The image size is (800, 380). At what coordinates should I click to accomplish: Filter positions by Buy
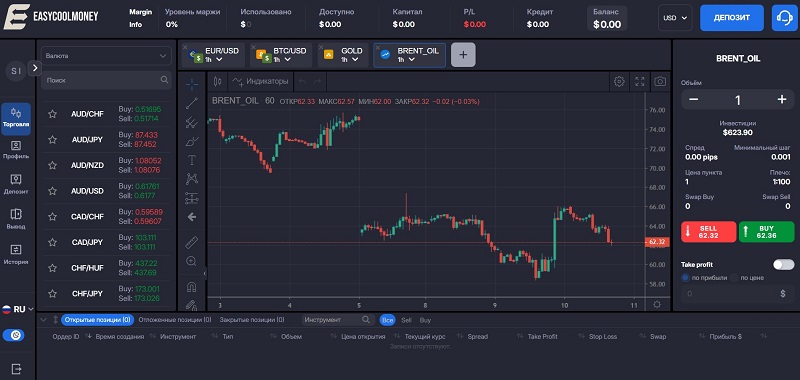tap(425, 320)
